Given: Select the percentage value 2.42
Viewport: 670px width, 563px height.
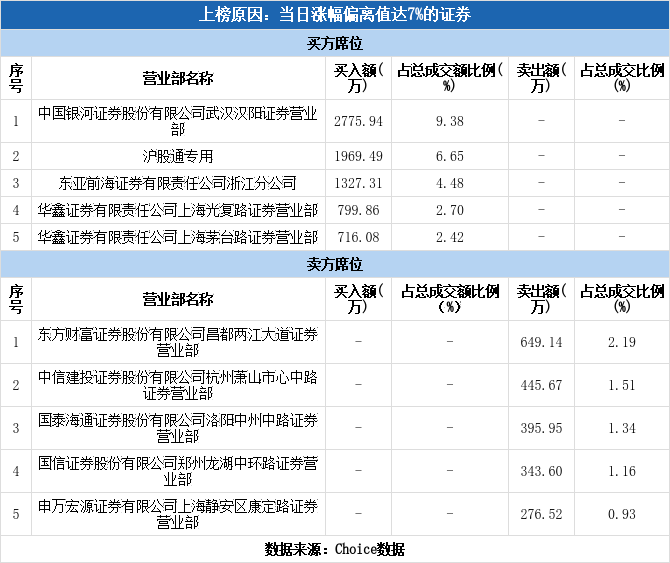Looking at the screenshot, I should [450, 237].
